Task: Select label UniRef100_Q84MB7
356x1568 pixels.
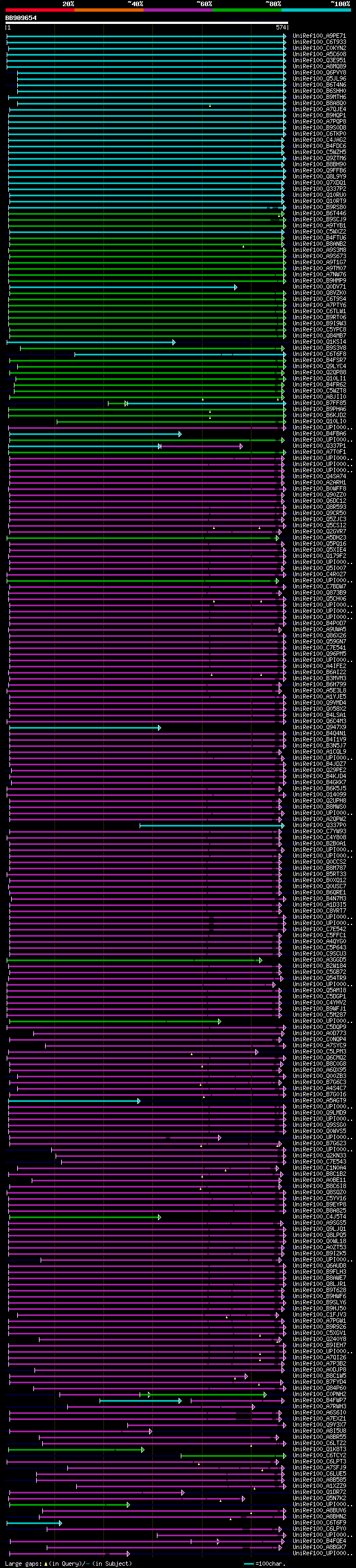Action: click(319, 335)
